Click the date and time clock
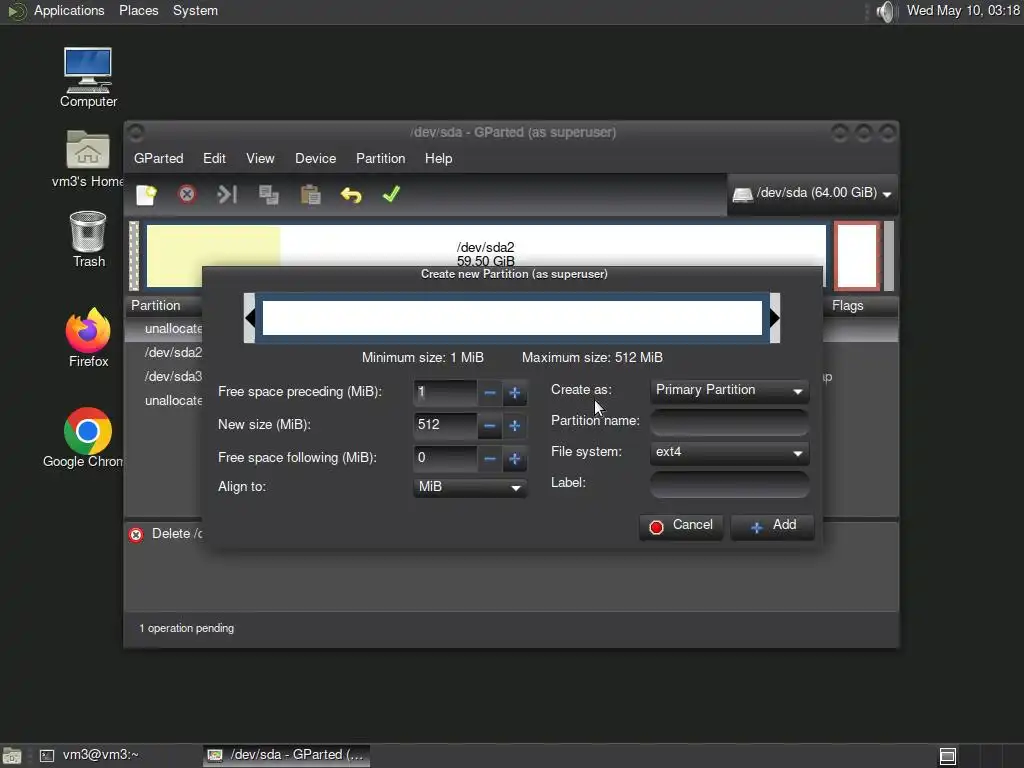 pyautogui.click(x=963, y=11)
